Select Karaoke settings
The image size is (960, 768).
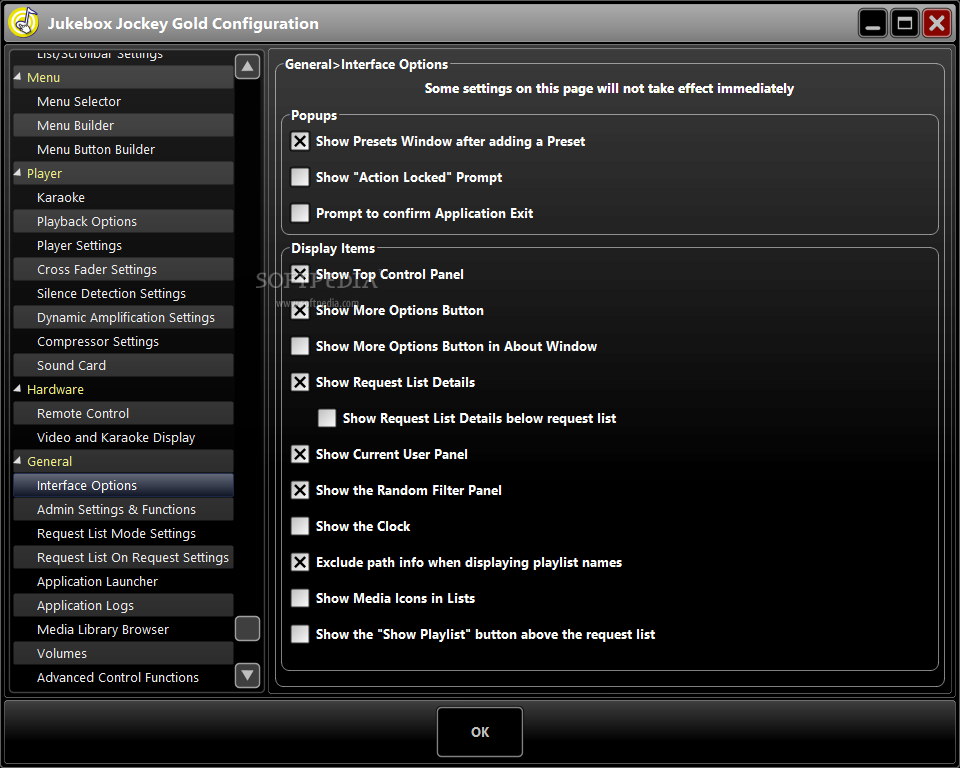(x=123, y=197)
